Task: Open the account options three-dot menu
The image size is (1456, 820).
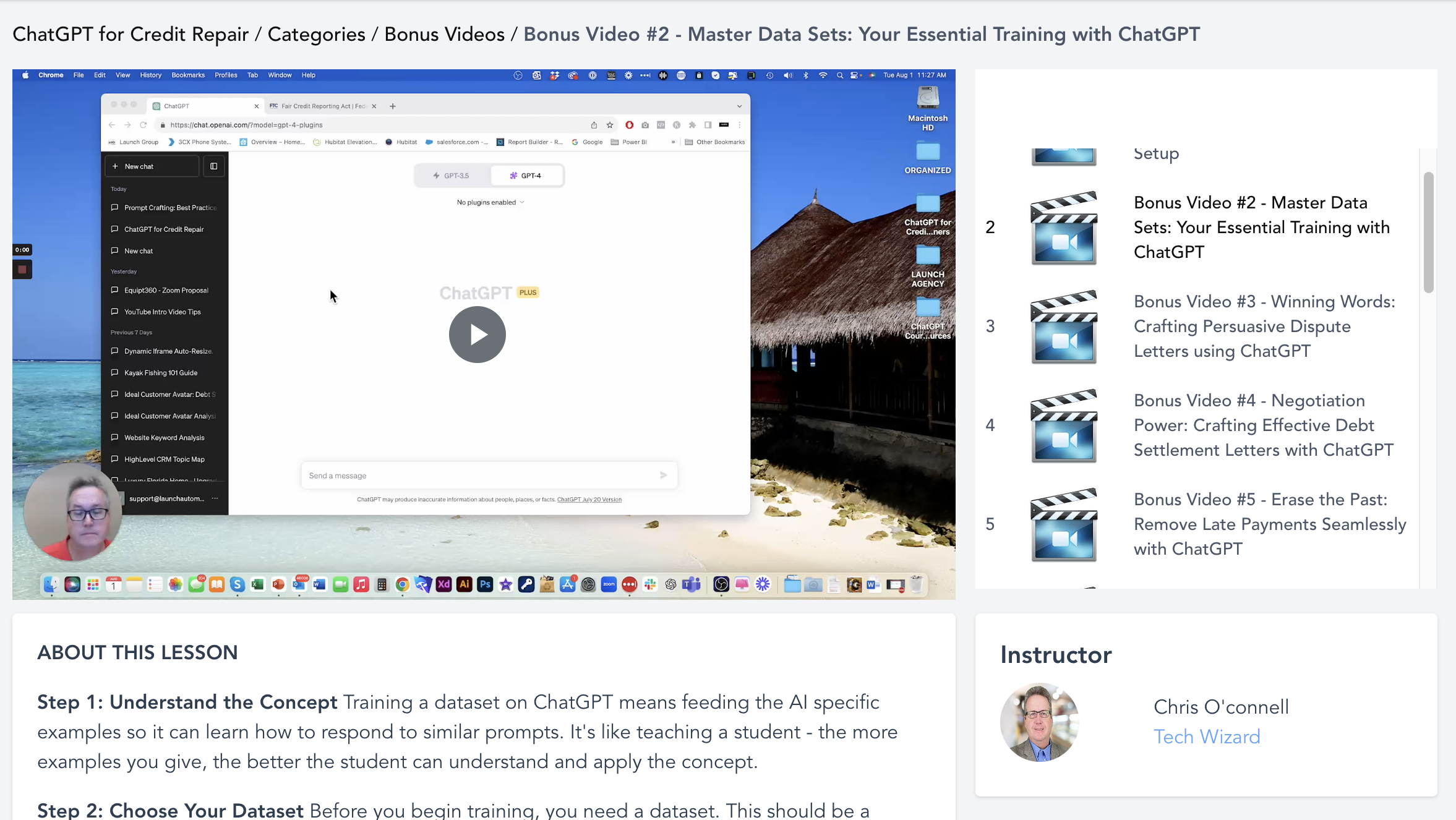Action: (x=215, y=498)
